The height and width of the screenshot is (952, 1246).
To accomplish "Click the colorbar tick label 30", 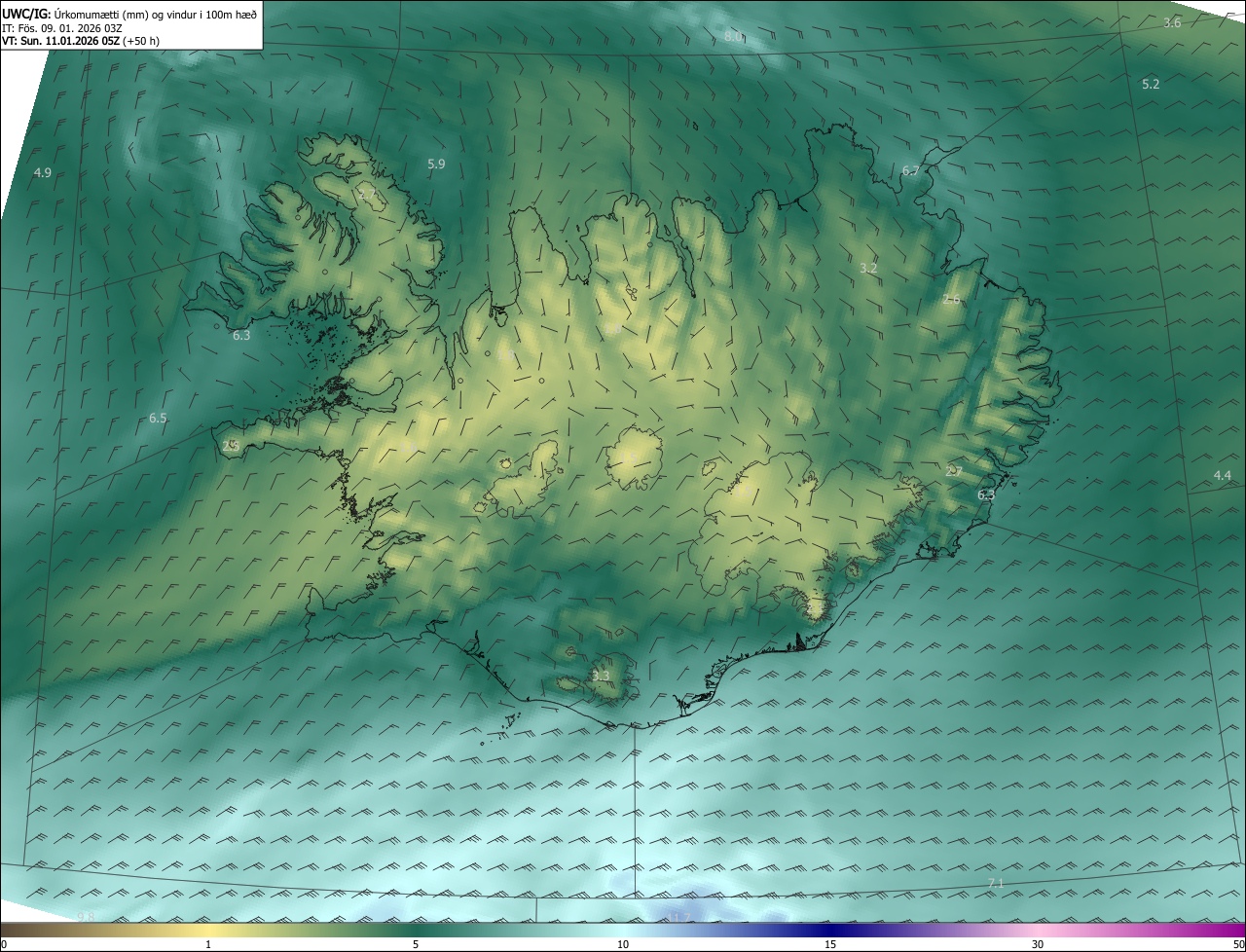I will pos(1038,944).
